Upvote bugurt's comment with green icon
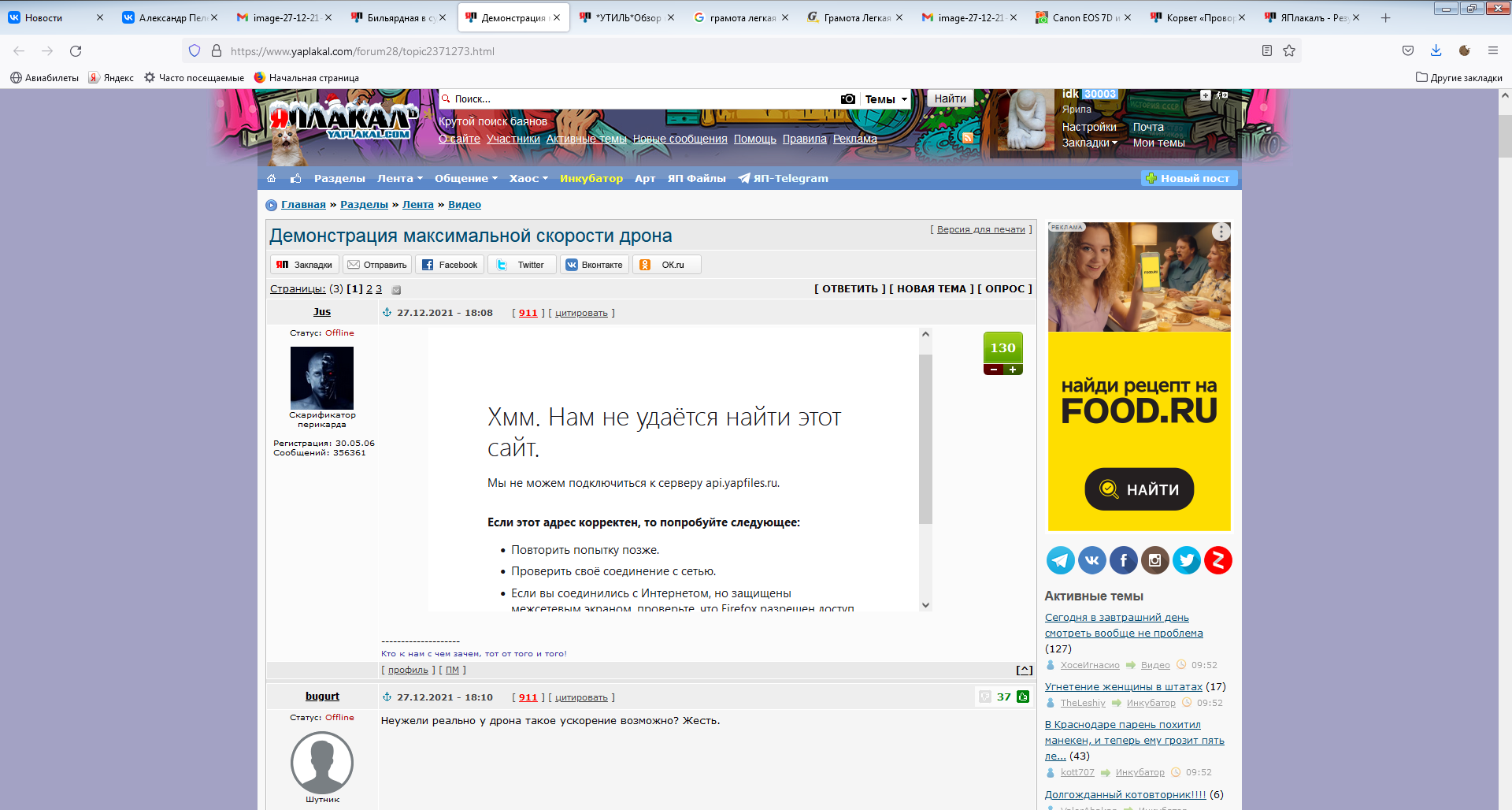 tap(1023, 697)
